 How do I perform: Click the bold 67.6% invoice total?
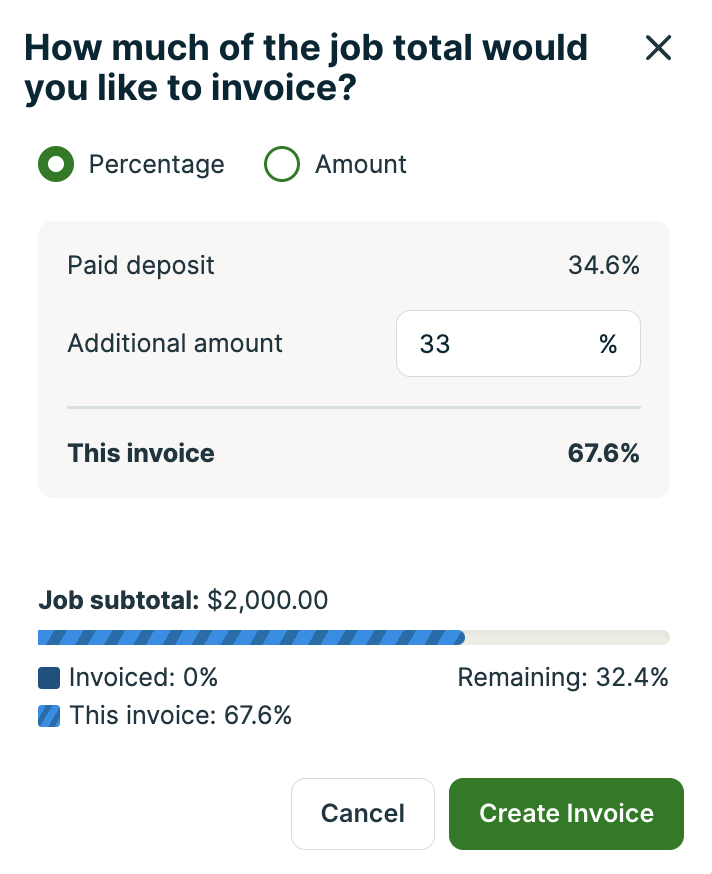tap(603, 453)
